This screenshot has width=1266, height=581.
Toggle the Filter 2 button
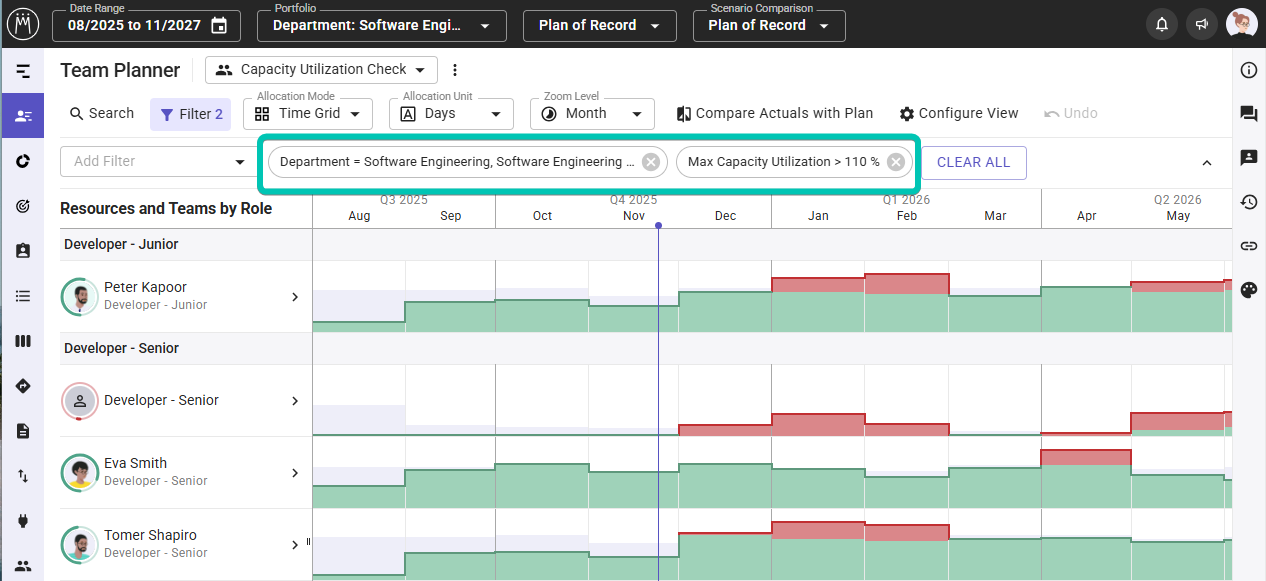(190, 114)
